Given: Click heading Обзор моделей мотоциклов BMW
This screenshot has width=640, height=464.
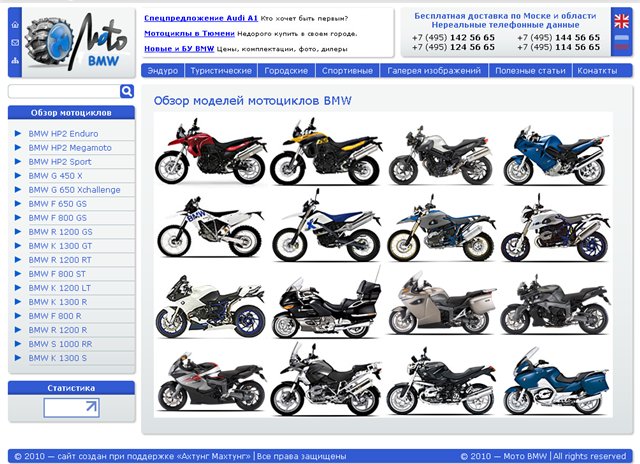Looking at the screenshot, I should [x=252, y=101].
